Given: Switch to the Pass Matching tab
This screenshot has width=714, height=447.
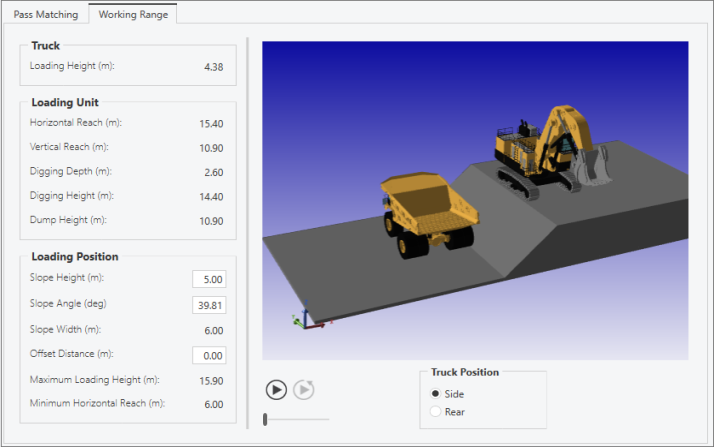Looking at the screenshot, I should pyautogui.click(x=46, y=15).
